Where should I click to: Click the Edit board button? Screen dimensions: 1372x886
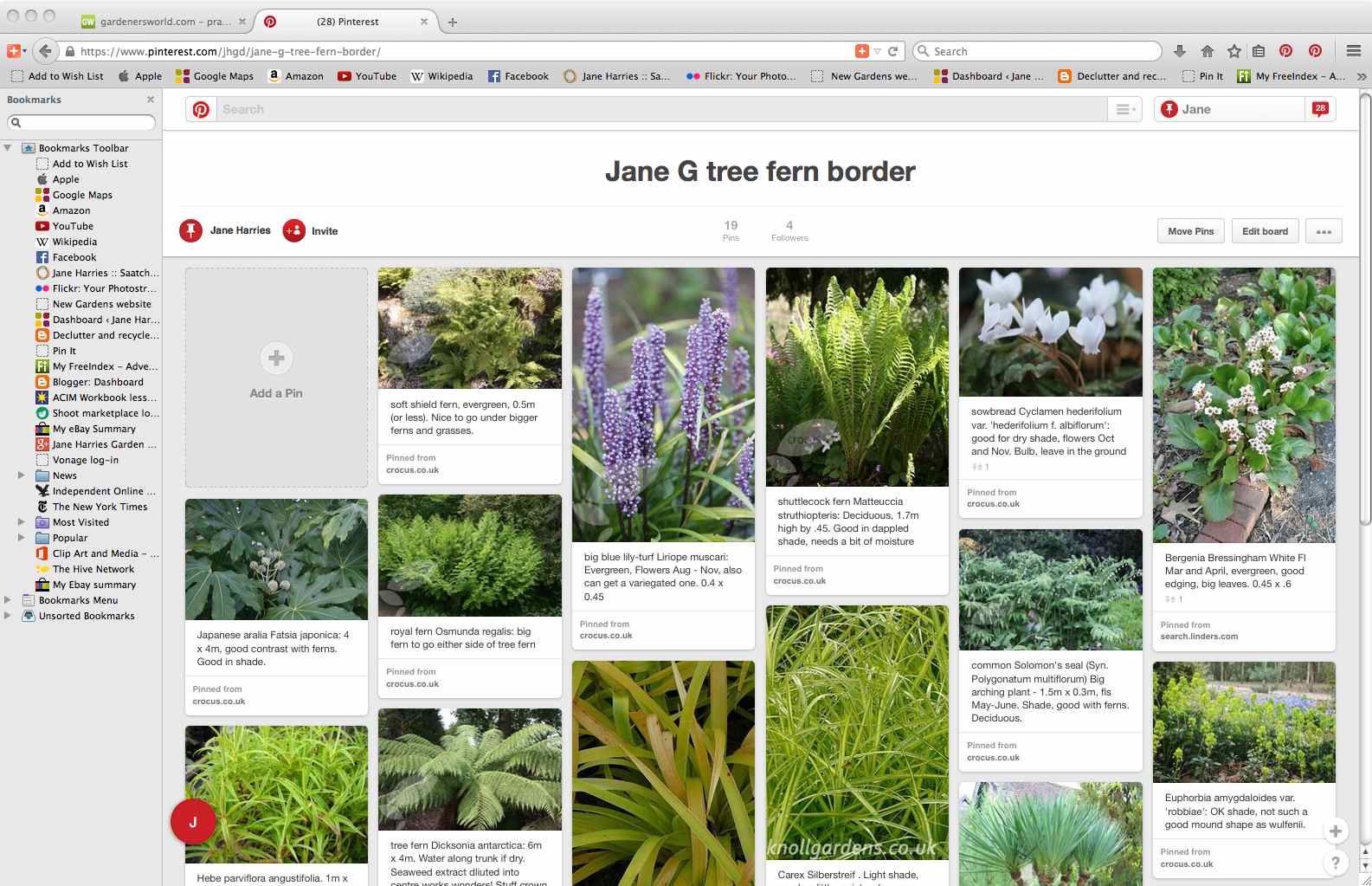pyautogui.click(x=1265, y=231)
